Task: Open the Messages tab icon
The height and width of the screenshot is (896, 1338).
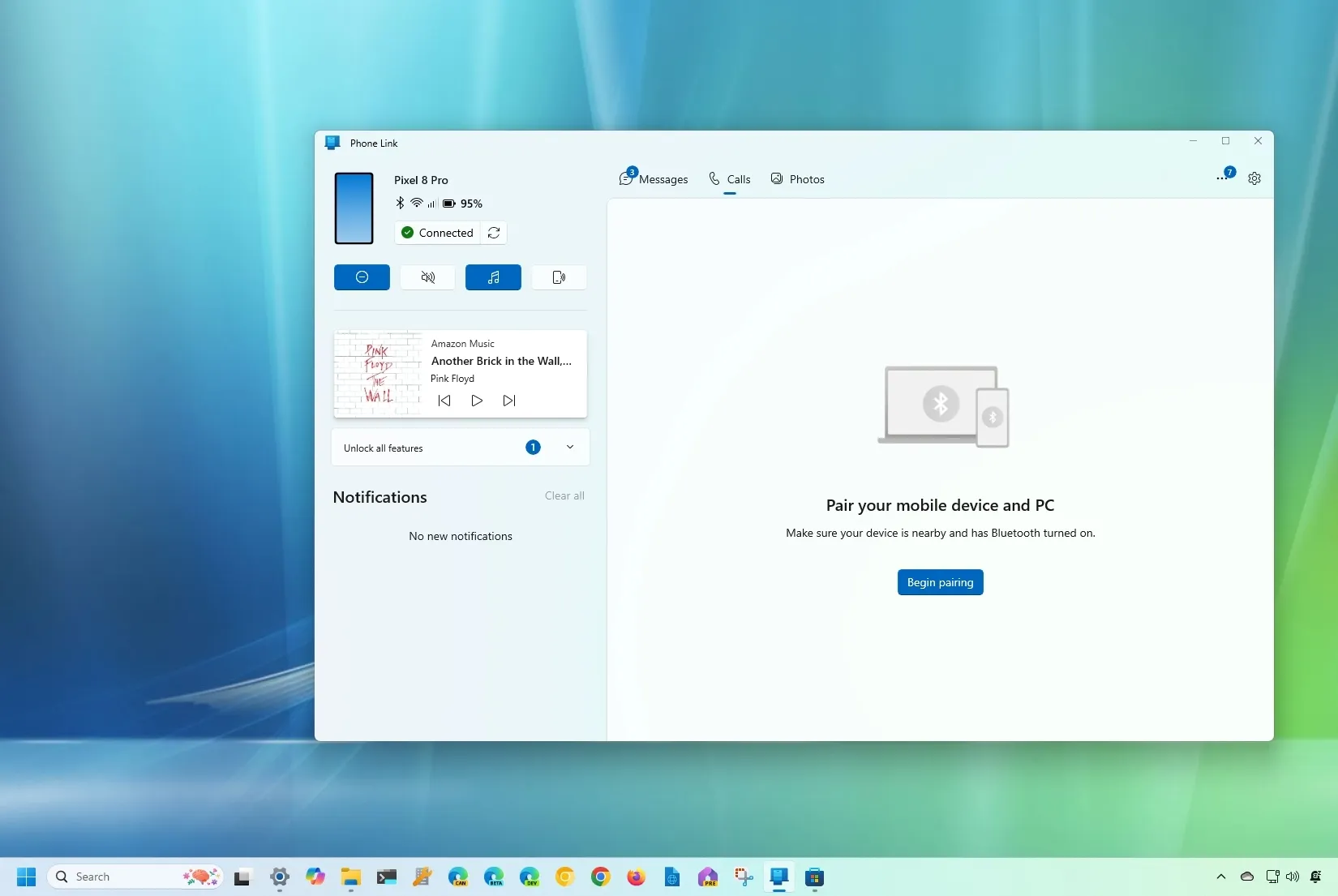Action: pyautogui.click(x=624, y=178)
